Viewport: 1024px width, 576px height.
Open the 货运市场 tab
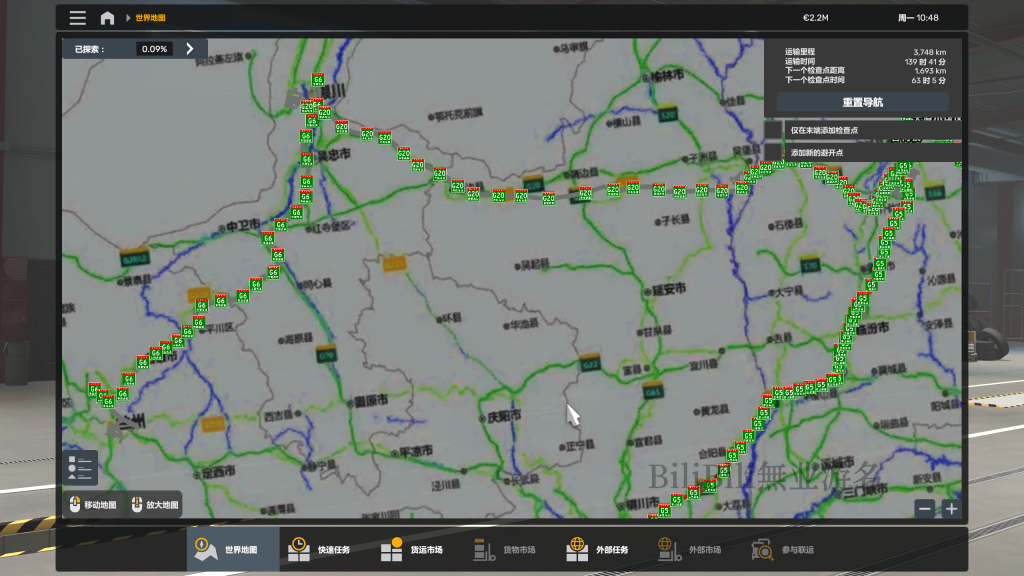pyautogui.click(x=415, y=549)
